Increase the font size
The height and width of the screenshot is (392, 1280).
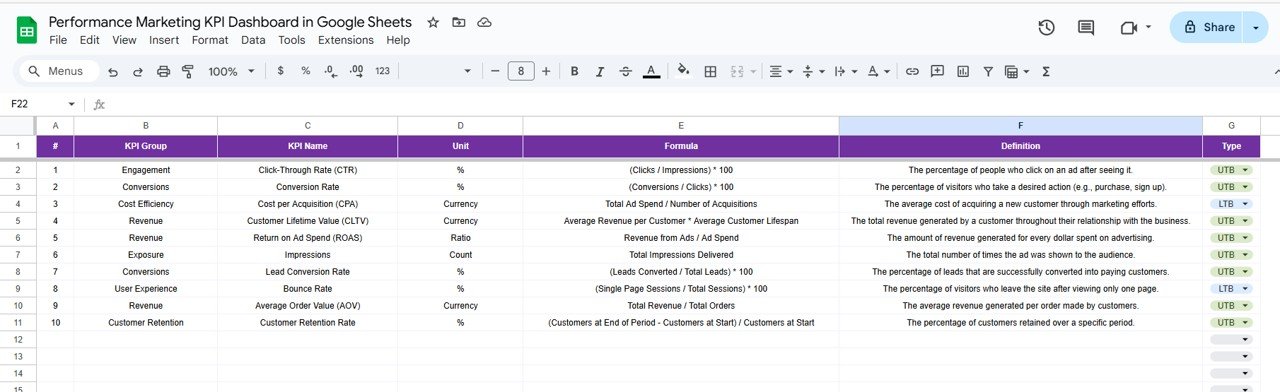pyautogui.click(x=546, y=71)
